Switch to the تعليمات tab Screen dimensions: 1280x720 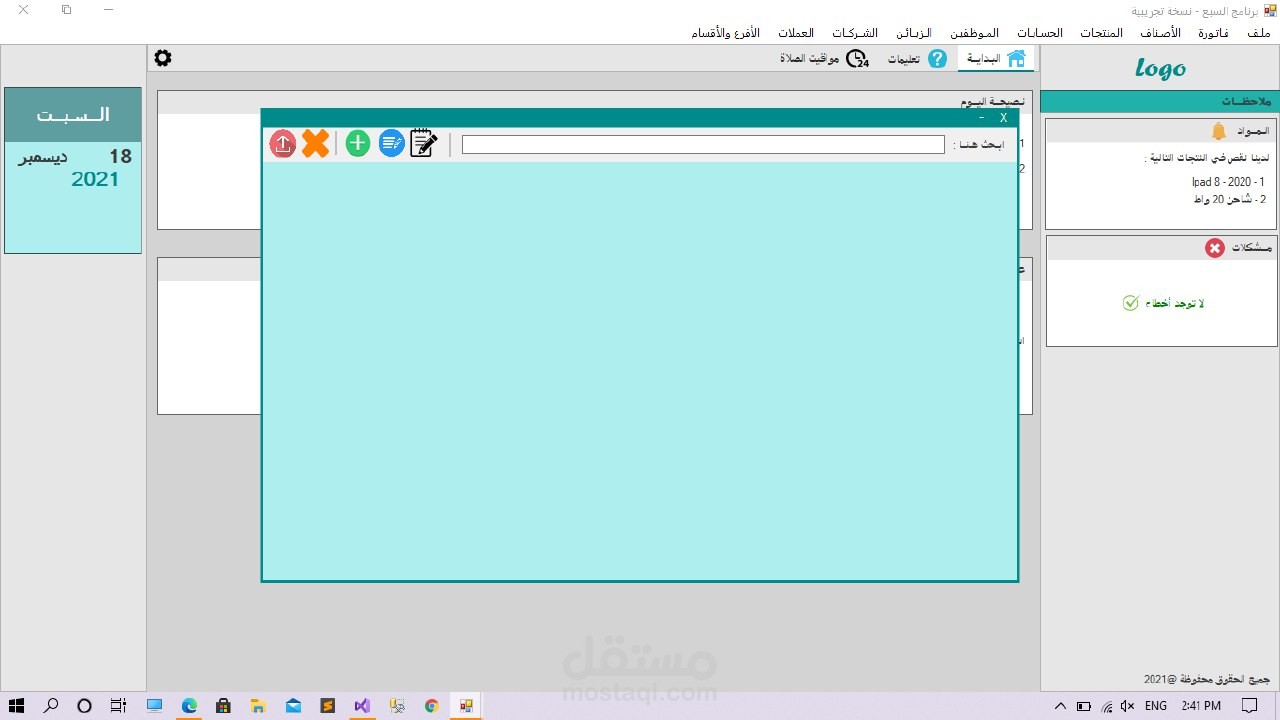pos(917,59)
